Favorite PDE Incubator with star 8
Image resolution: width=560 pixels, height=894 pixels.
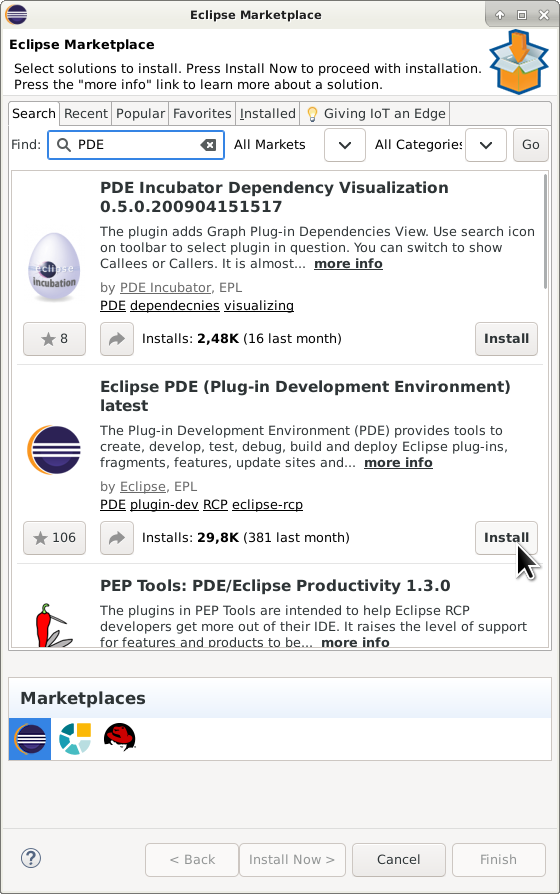(x=54, y=339)
